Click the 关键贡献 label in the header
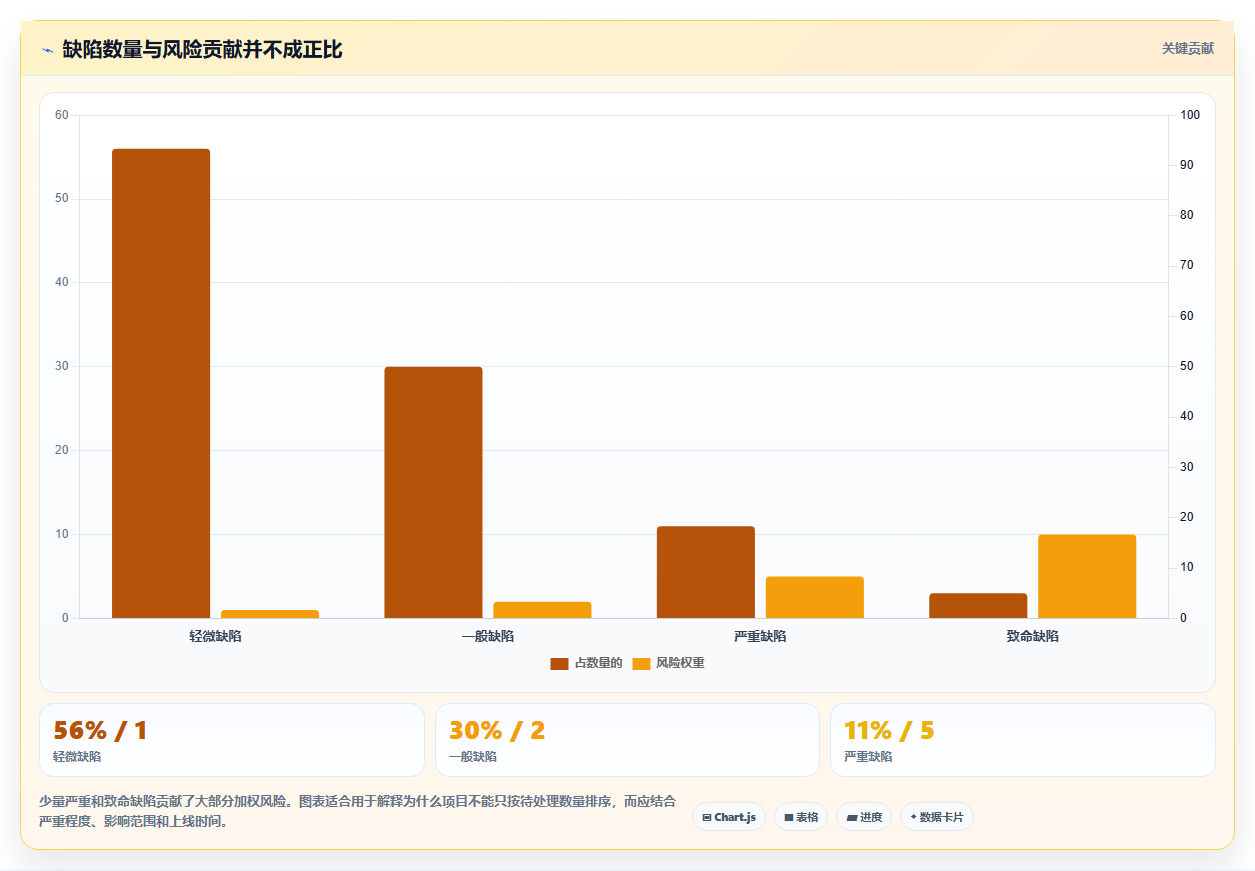This screenshot has height=871, width=1255. click(x=1188, y=49)
